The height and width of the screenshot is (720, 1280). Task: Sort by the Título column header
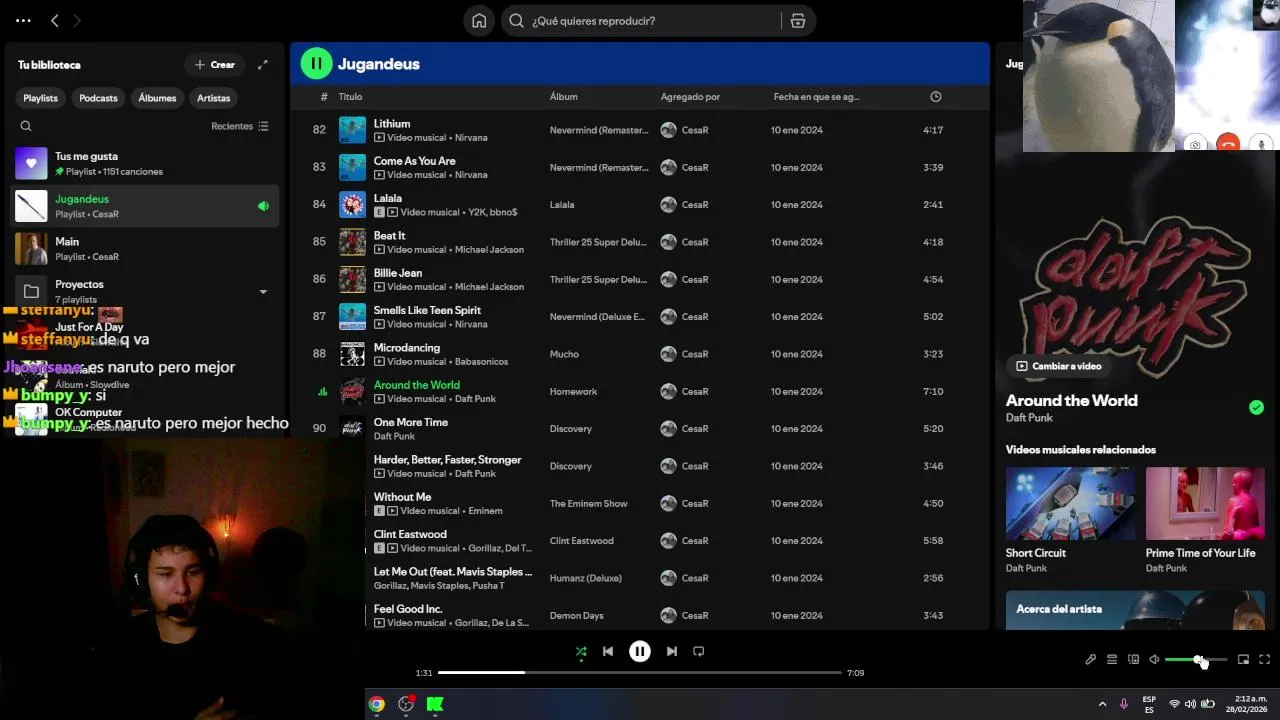(350, 97)
